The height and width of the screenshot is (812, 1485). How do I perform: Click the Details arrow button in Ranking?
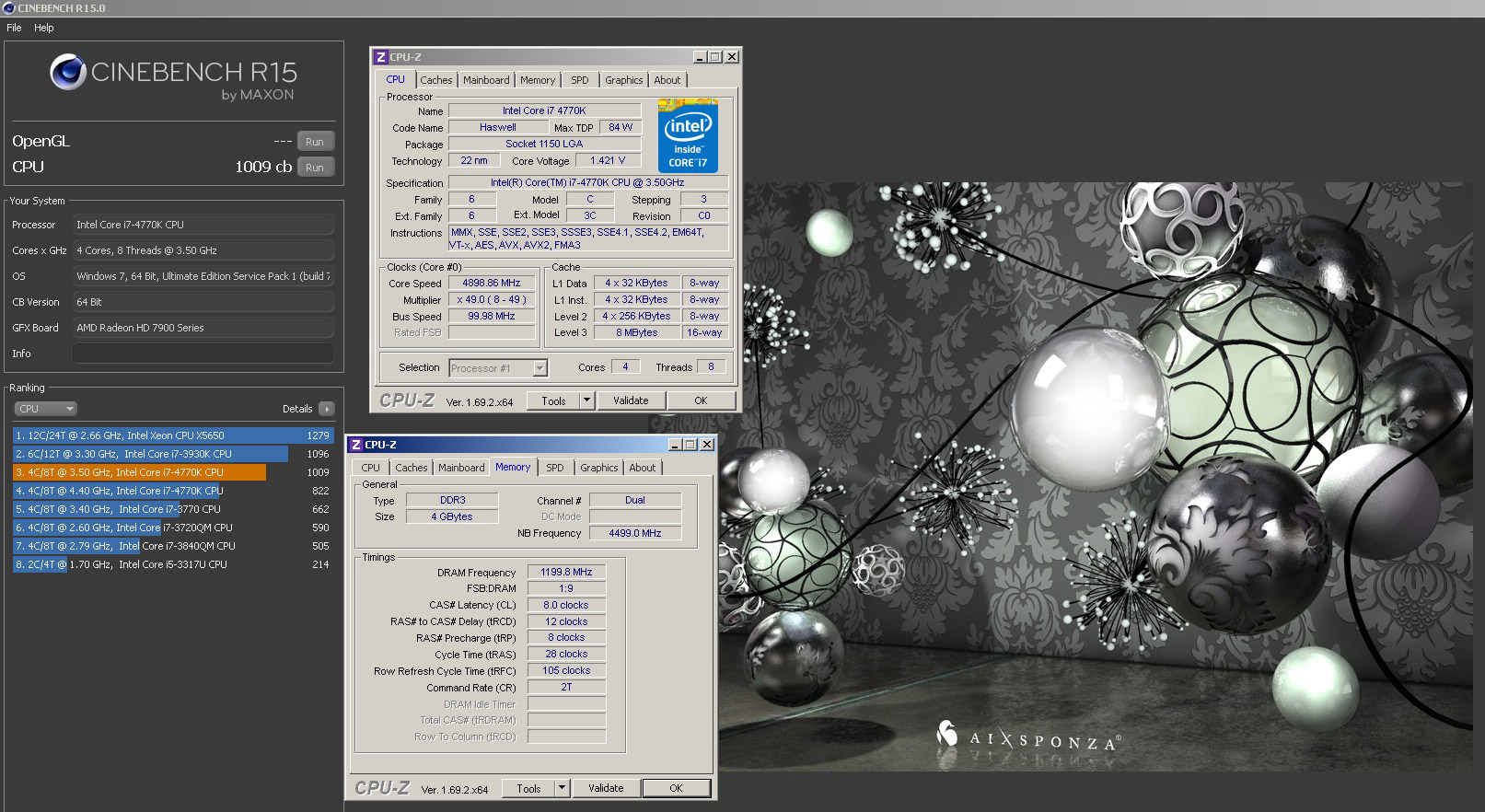pyautogui.click(x=327, y=409)
